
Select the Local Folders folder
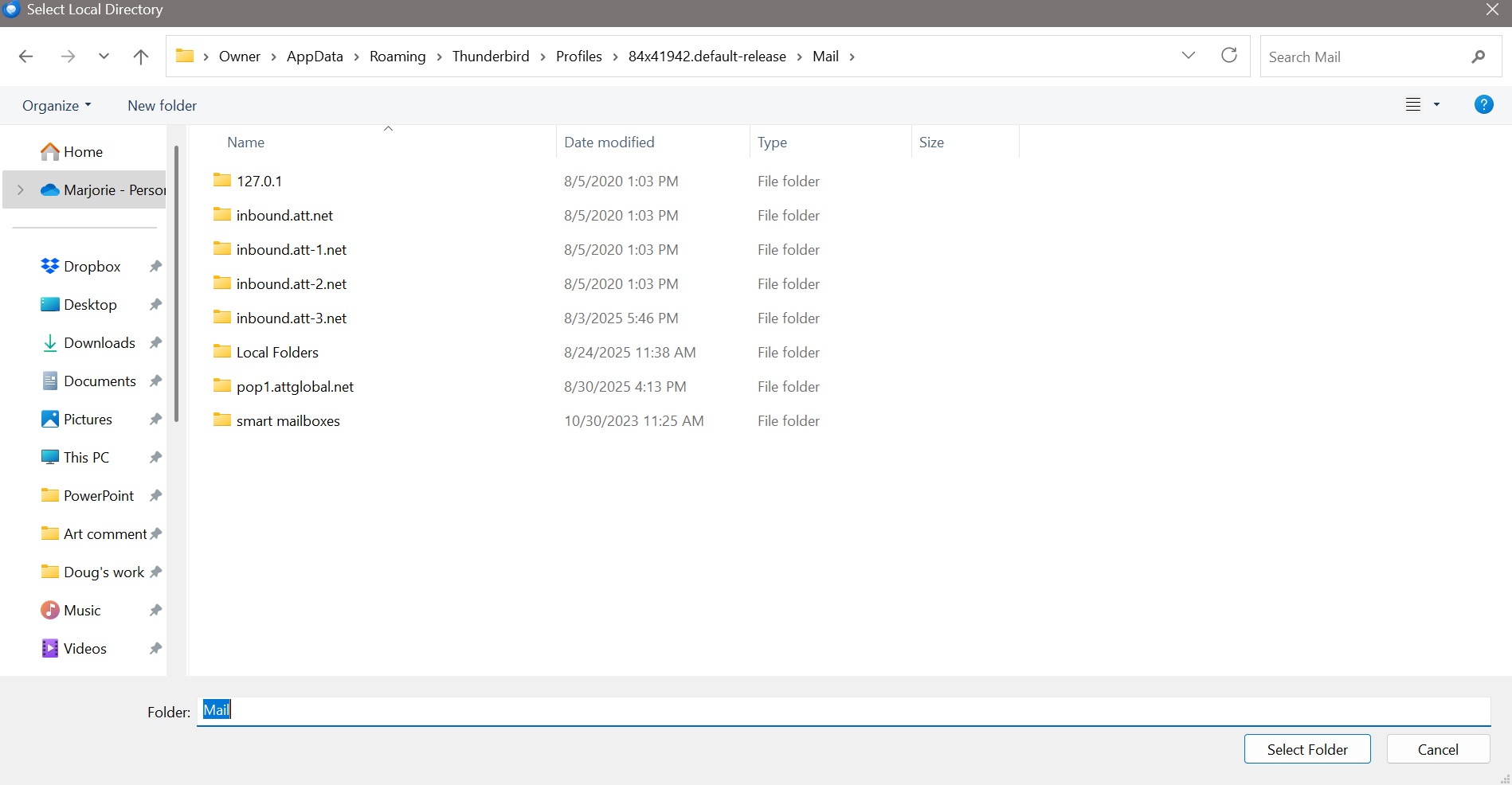click(x=277, y=352)
